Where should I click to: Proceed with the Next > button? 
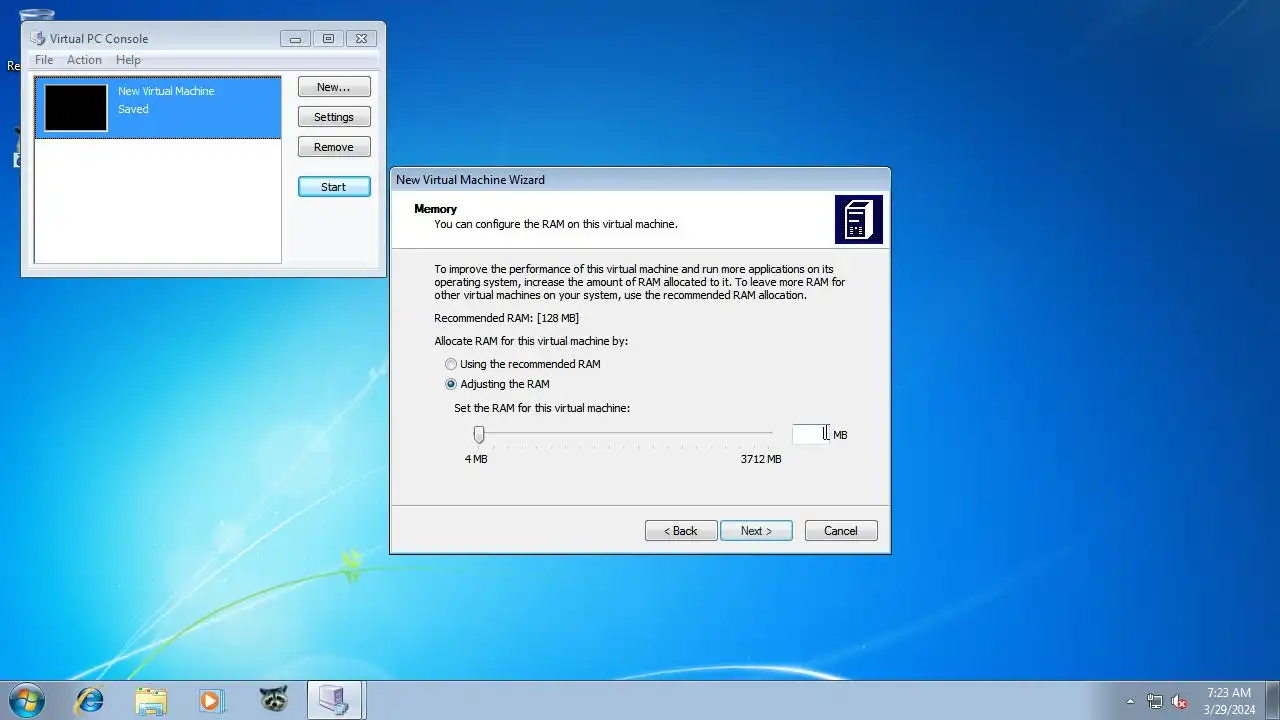pyautogui.click(x=756, y=531)
